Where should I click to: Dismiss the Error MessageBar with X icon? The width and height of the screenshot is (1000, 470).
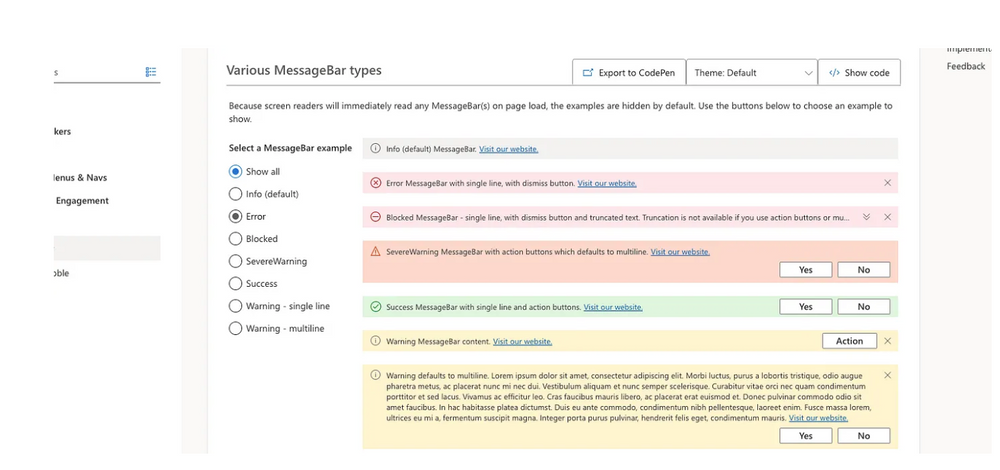tap(887, 183)
